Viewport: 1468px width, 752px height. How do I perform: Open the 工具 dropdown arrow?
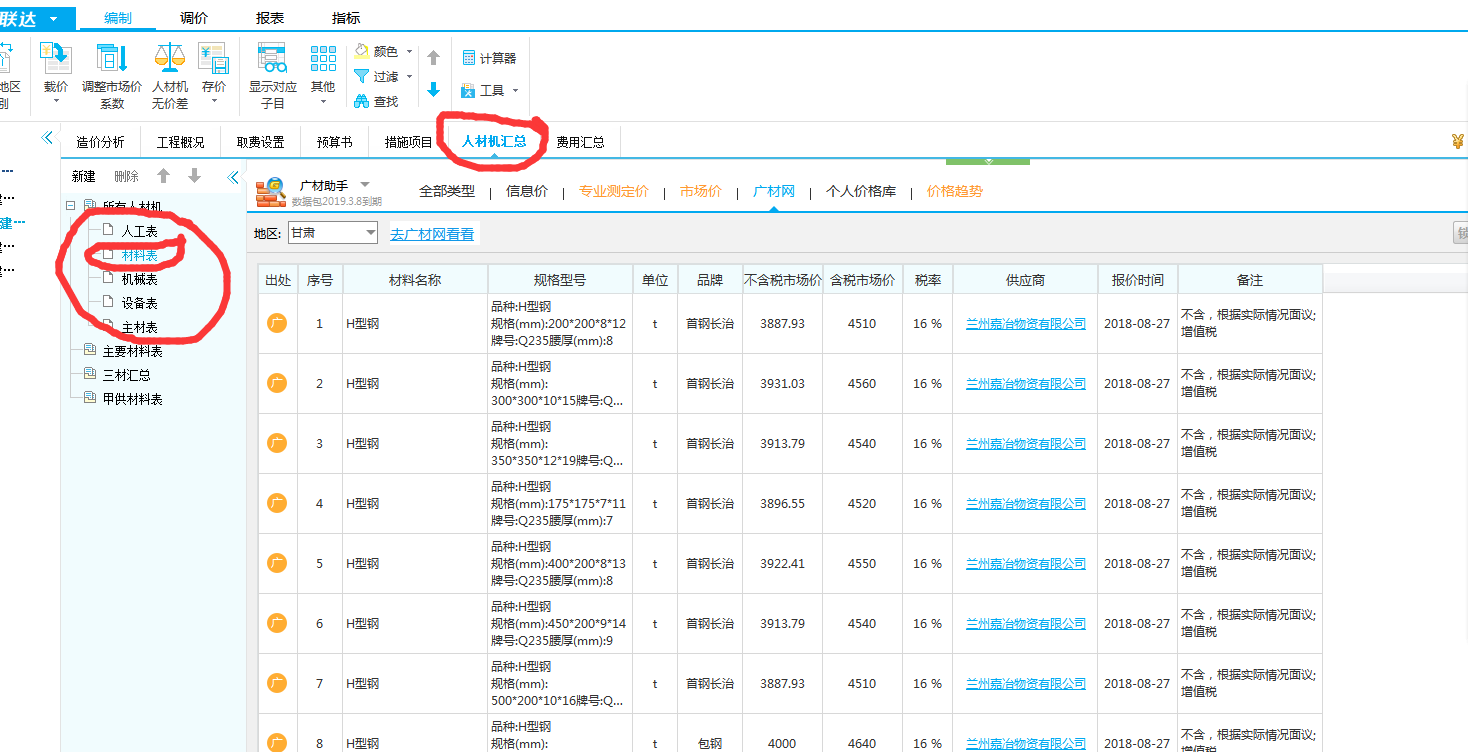[515, 91]
